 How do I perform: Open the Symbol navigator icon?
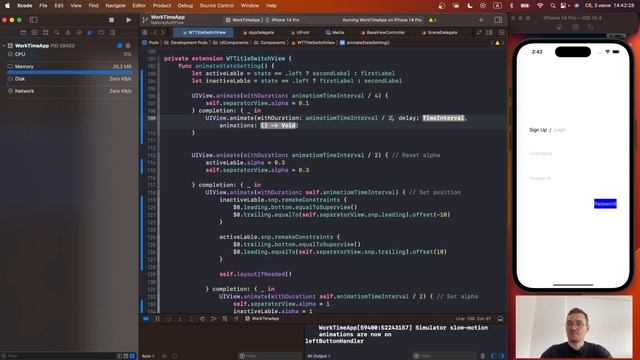(x=45, y=33)
